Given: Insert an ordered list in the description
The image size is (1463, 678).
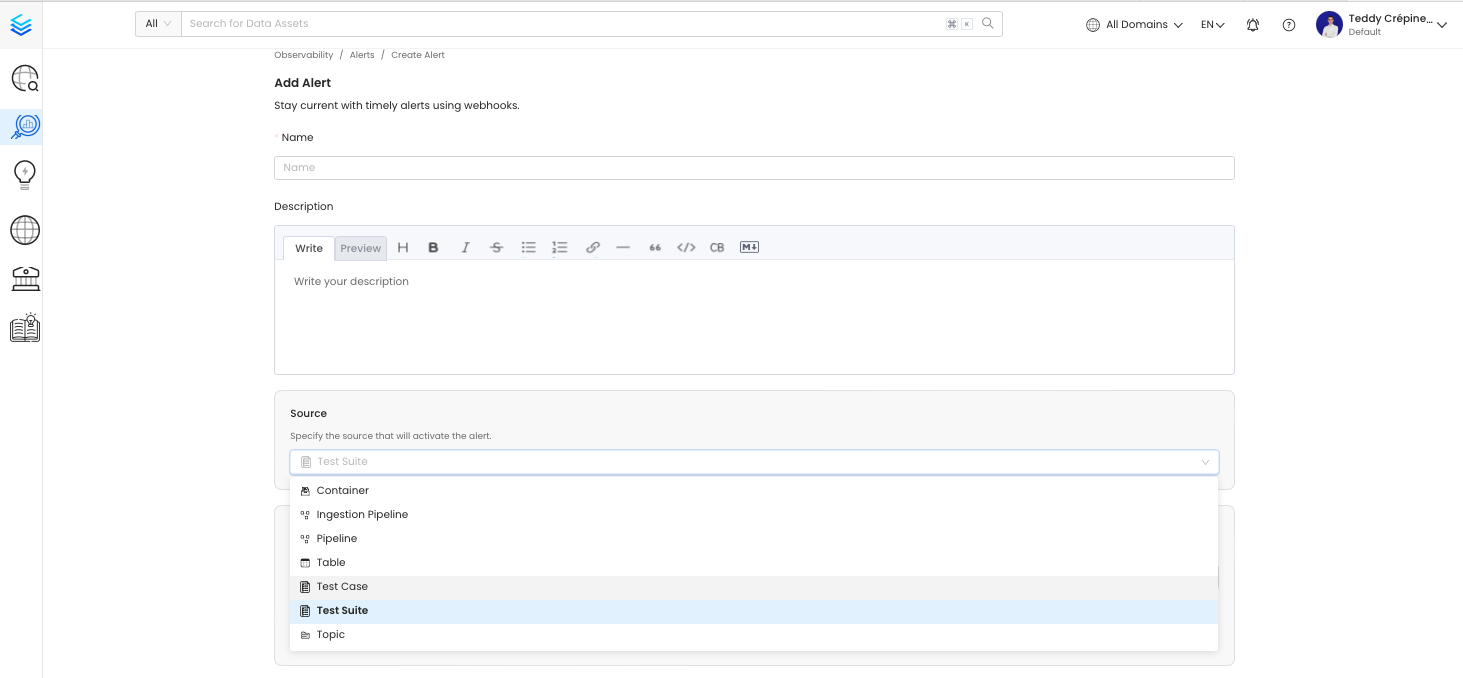Looking at the screenshot, I should pos(560,248).
